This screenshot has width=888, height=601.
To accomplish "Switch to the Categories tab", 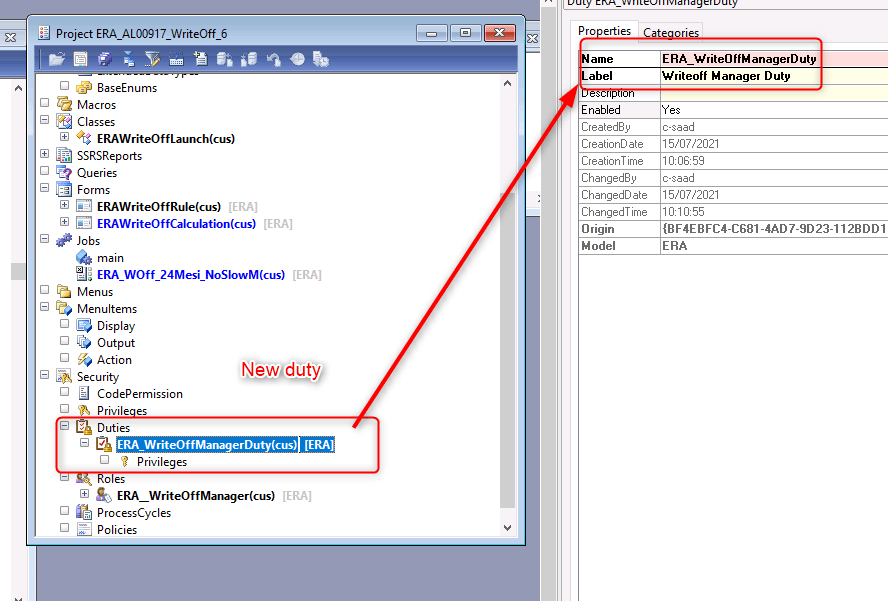I will pyautogui.click(x=671, y=33).
